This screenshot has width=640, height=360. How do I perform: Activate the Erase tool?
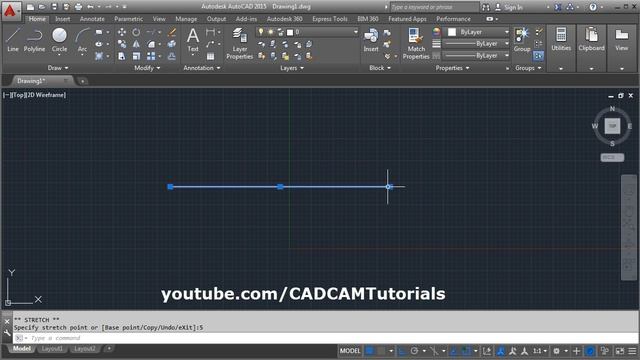click(172, 32)
